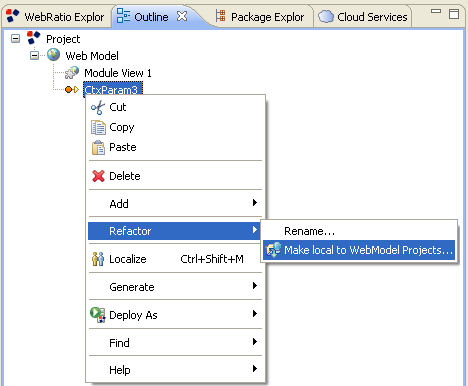
Task: Open the Generate menu entry
Action: 175,287
